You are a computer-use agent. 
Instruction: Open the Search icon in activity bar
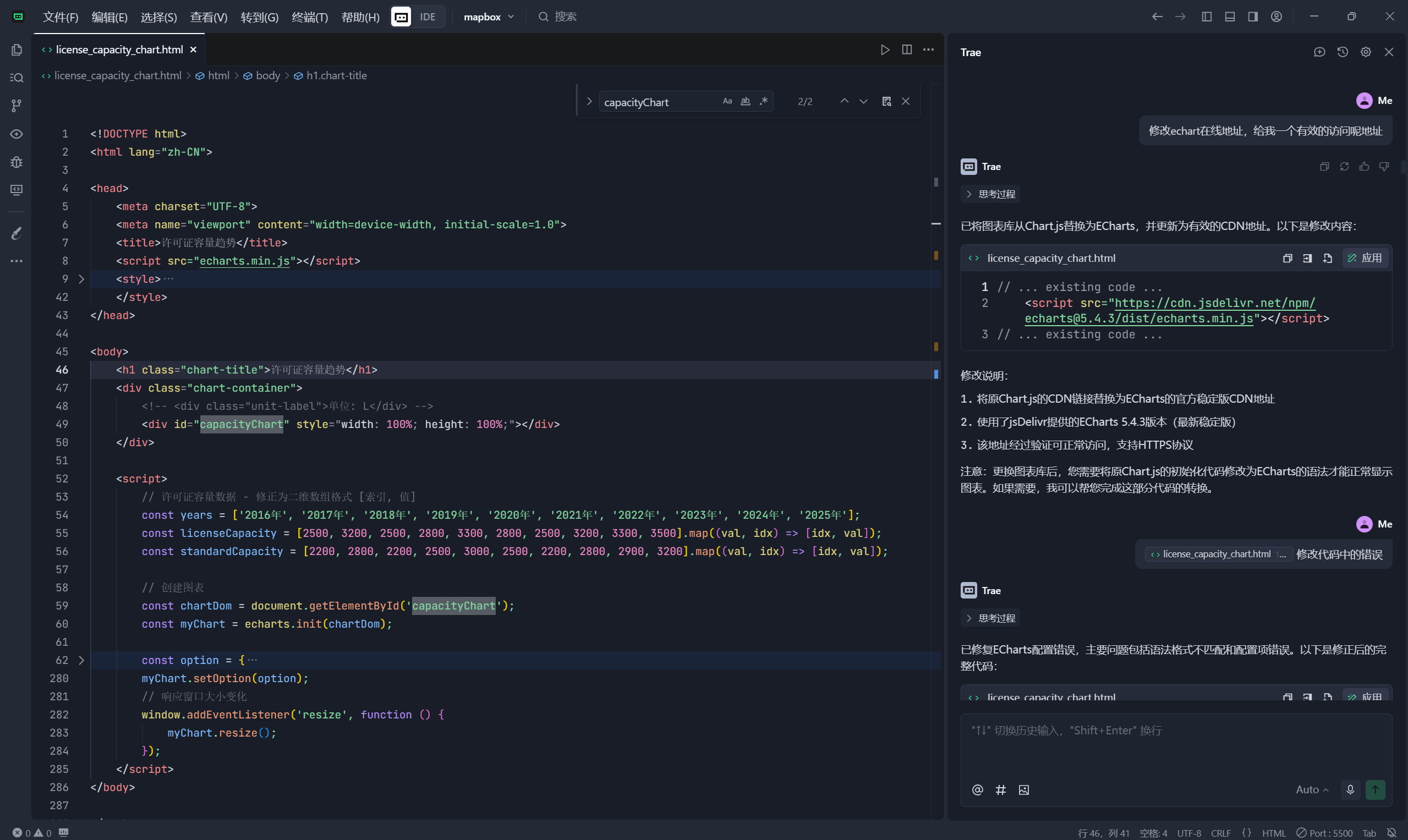17,78
